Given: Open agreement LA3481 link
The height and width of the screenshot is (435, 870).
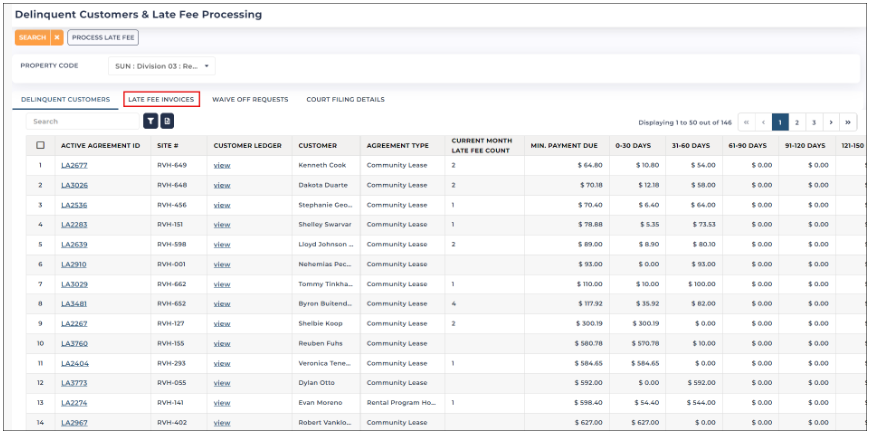Looking at the screenshot, I should (x=74, y=304).
